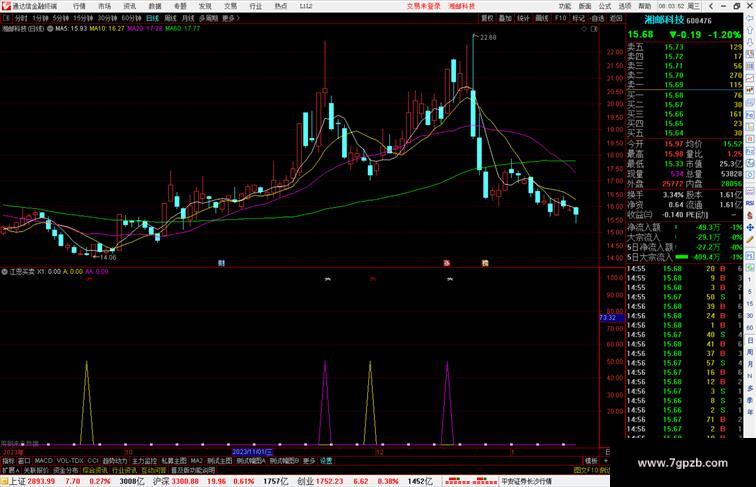Open the 资讯 menu

[x=129, y=6]
